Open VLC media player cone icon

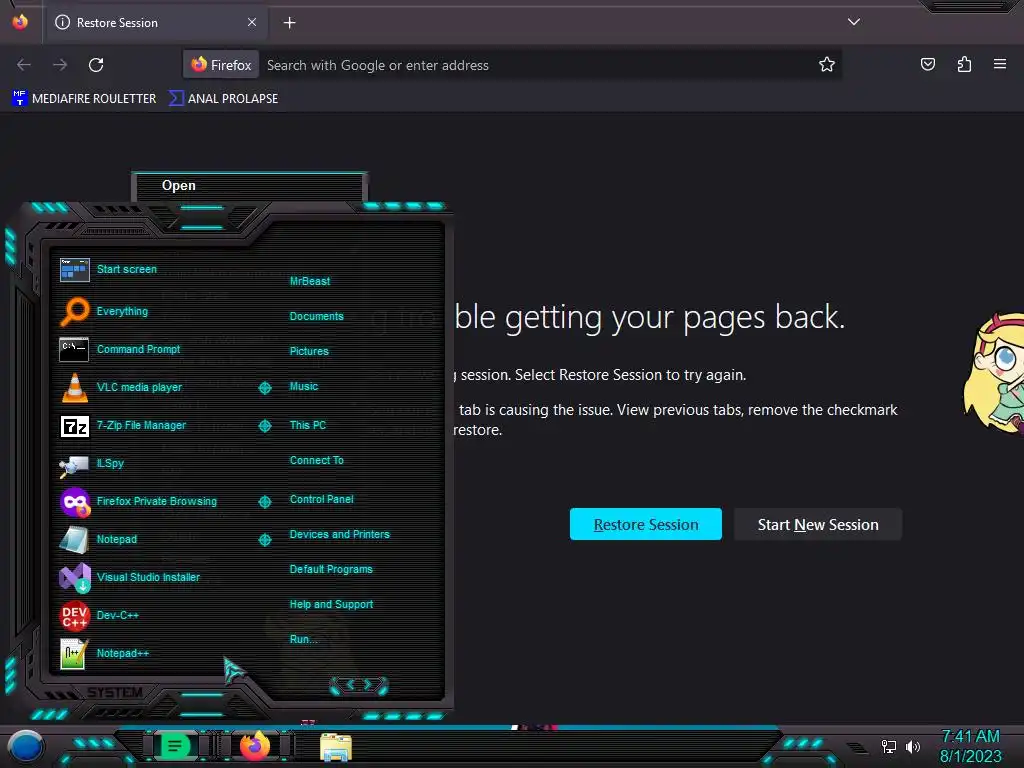click(x=74, y=387)
